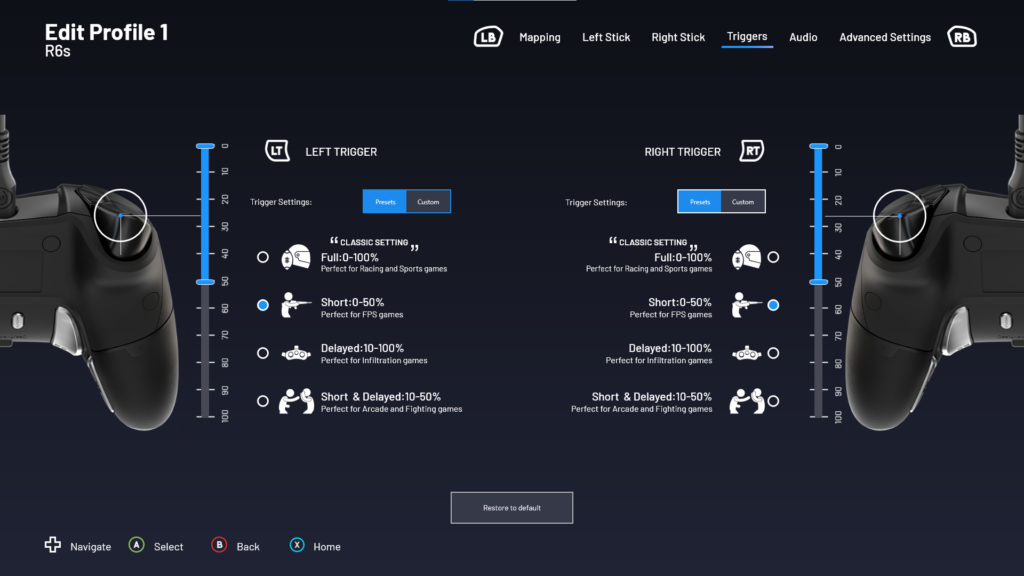The image size is (1024, 576).
Task: Switch to the Mapping tab
Action: (x=540, y=37)
